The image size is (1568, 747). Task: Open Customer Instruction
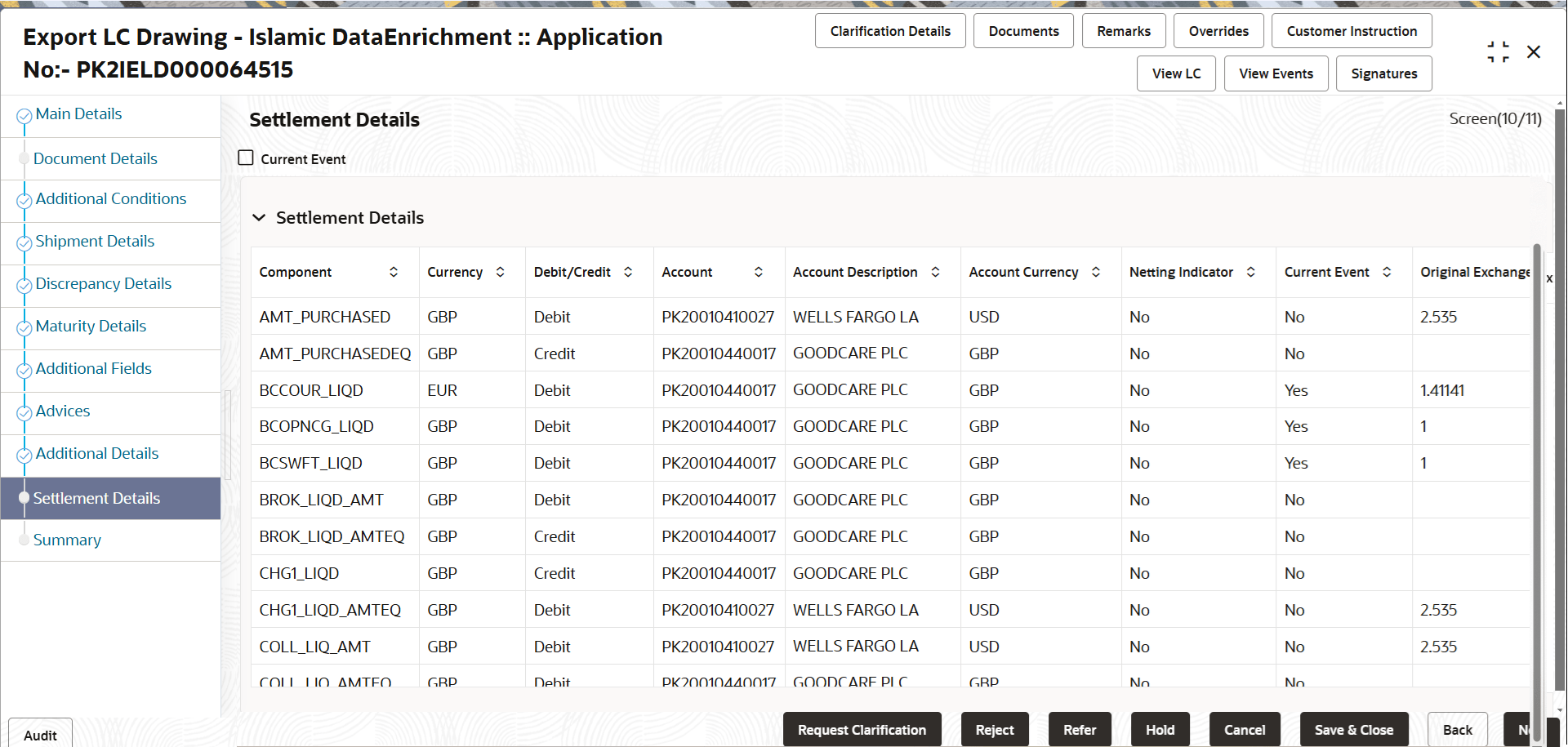pos(1351,30)
